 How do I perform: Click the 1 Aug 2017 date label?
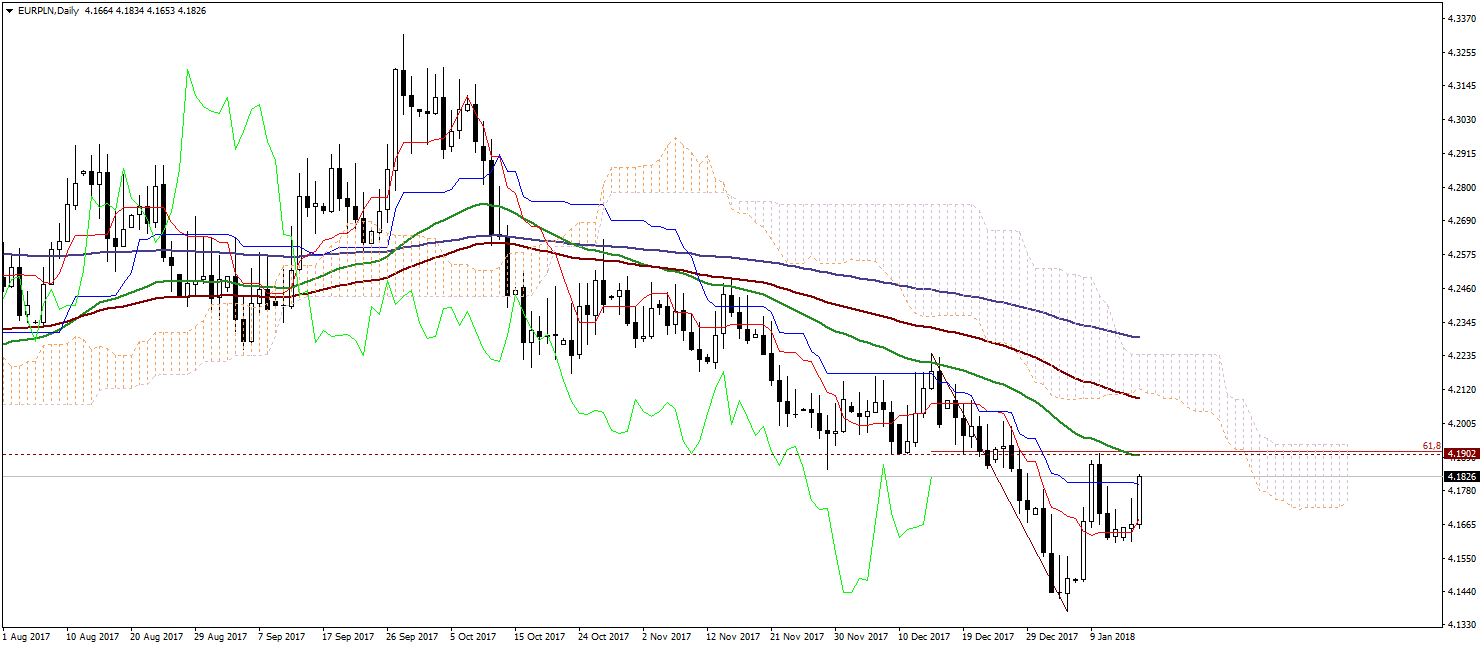tap(27, 636)
